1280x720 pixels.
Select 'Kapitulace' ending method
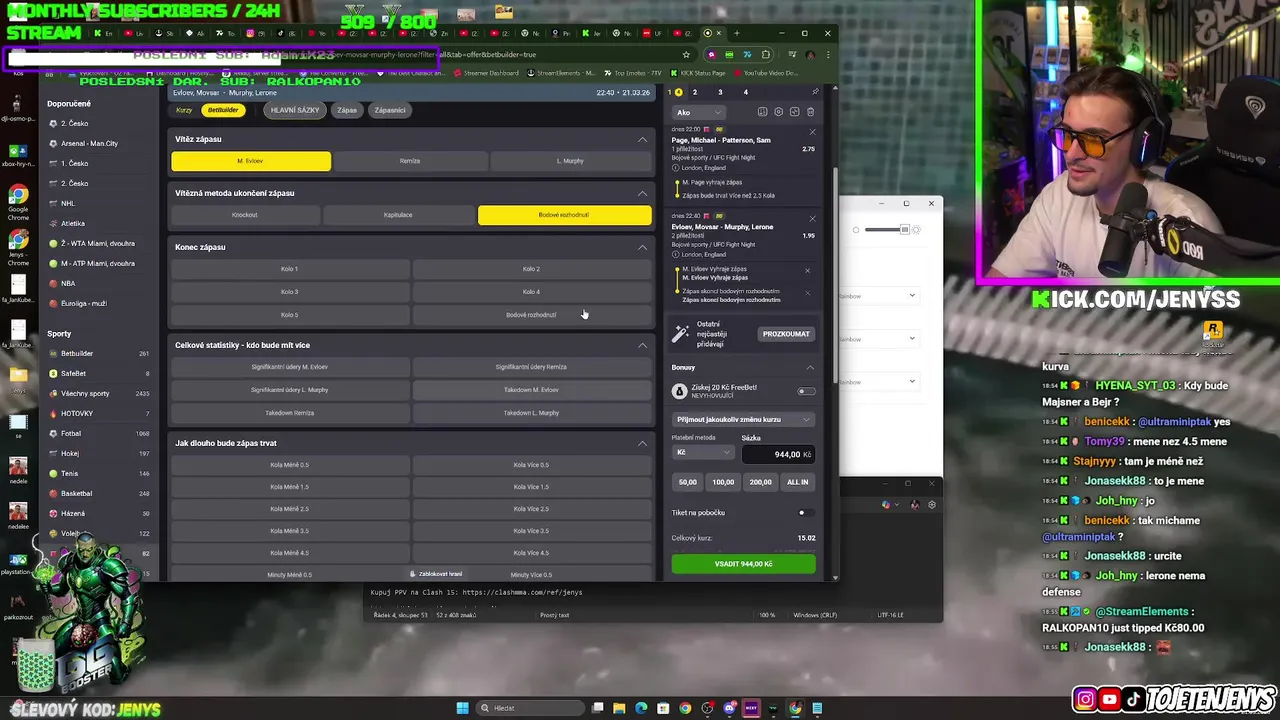tap(398, 215)
